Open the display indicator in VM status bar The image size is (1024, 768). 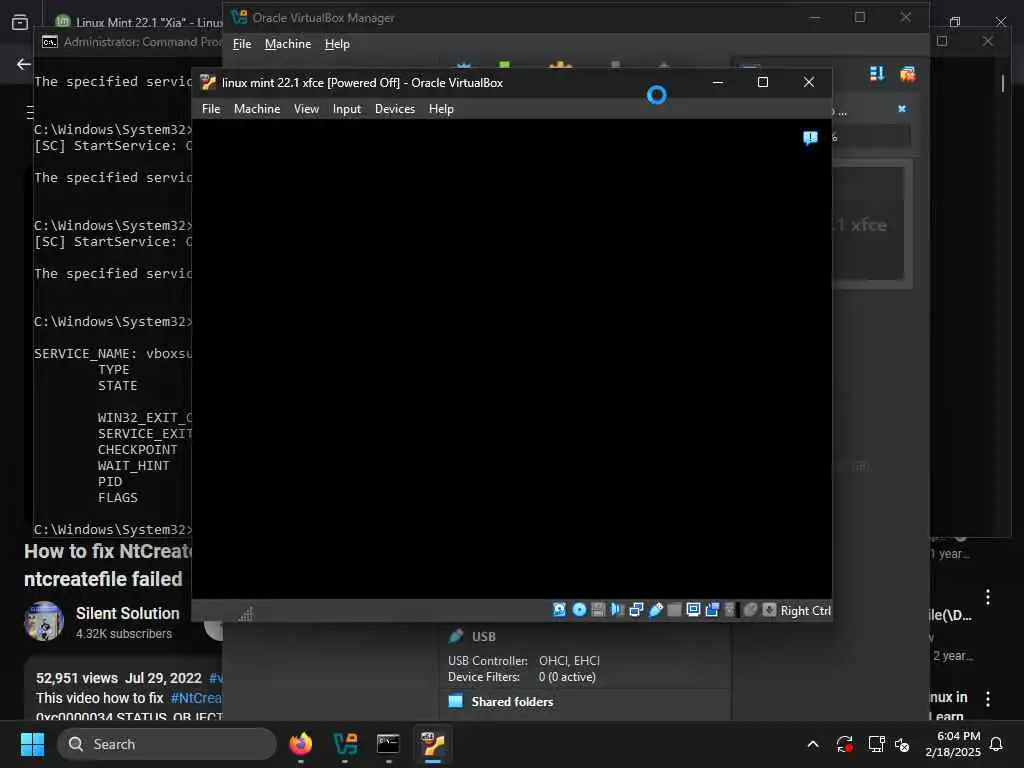coord(694,609)
